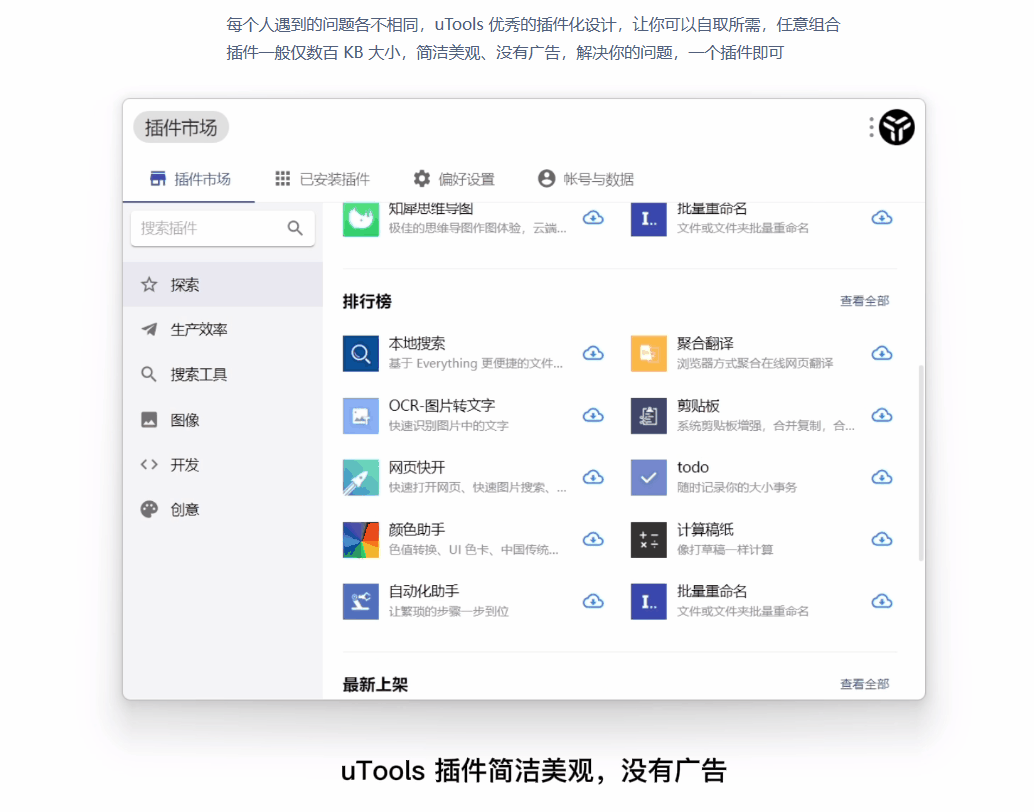Screen dimensions: 1034x812
Task: Download the 本地搜索 plugin
Action: [x=593, y=354]
